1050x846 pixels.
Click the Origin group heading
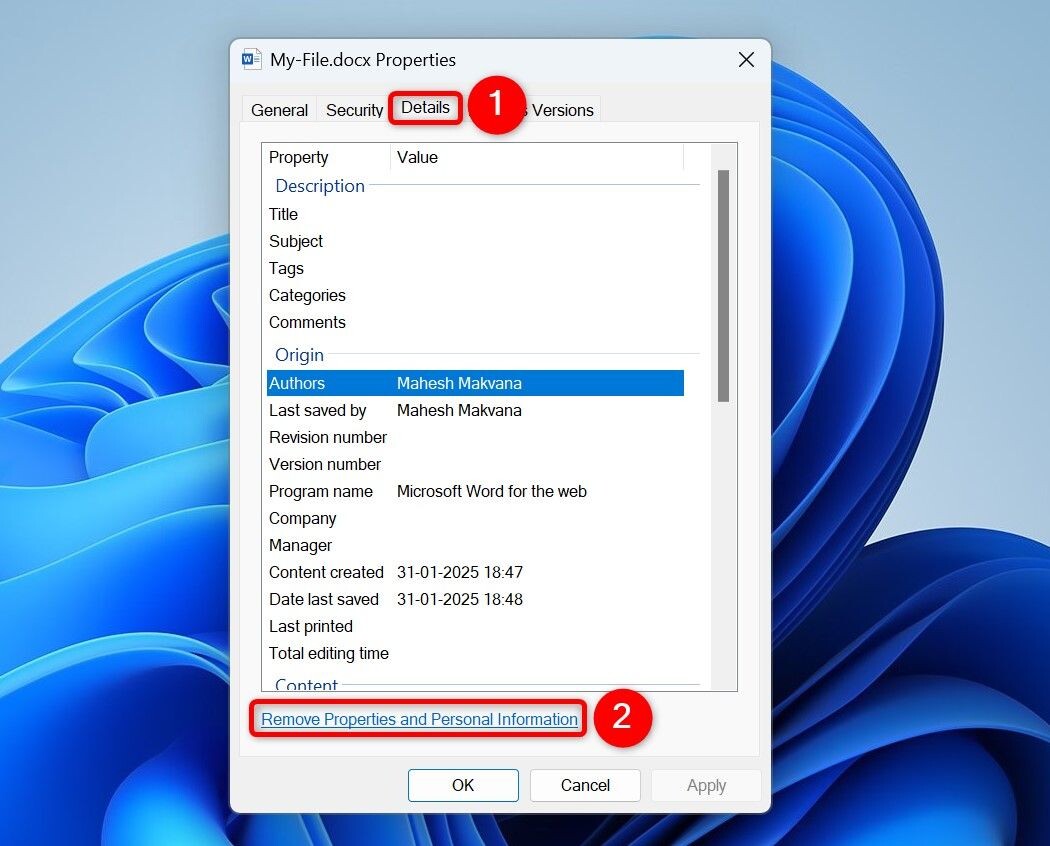[299, 354]
